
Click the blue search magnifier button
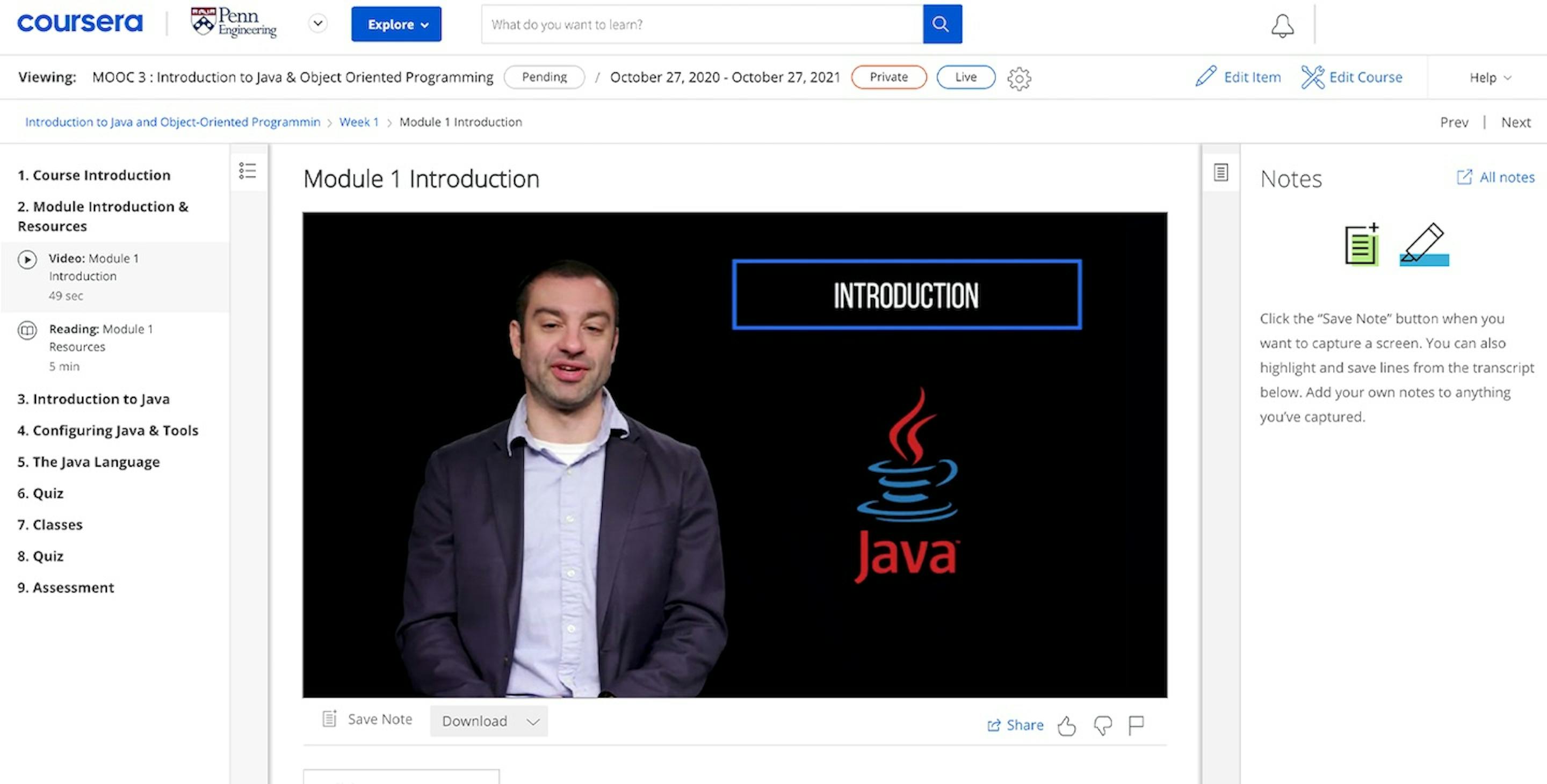click(x=942, y=24)
